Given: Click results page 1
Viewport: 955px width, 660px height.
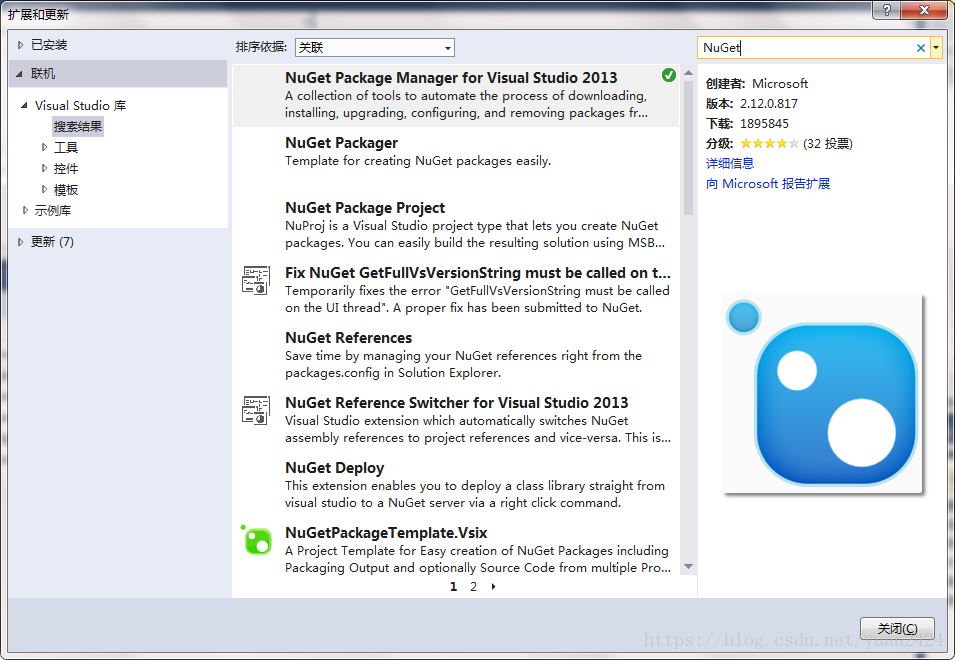Looking at the screenshot, I should click(453, 586).
